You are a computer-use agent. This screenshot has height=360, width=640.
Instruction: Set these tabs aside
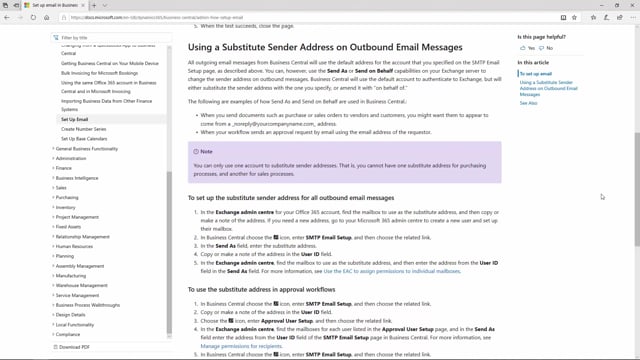(16, 5)
